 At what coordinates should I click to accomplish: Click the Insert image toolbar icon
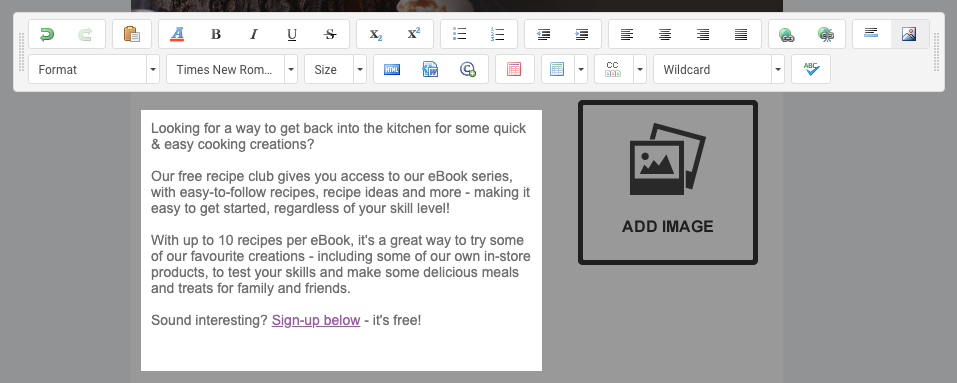(909, 34)
